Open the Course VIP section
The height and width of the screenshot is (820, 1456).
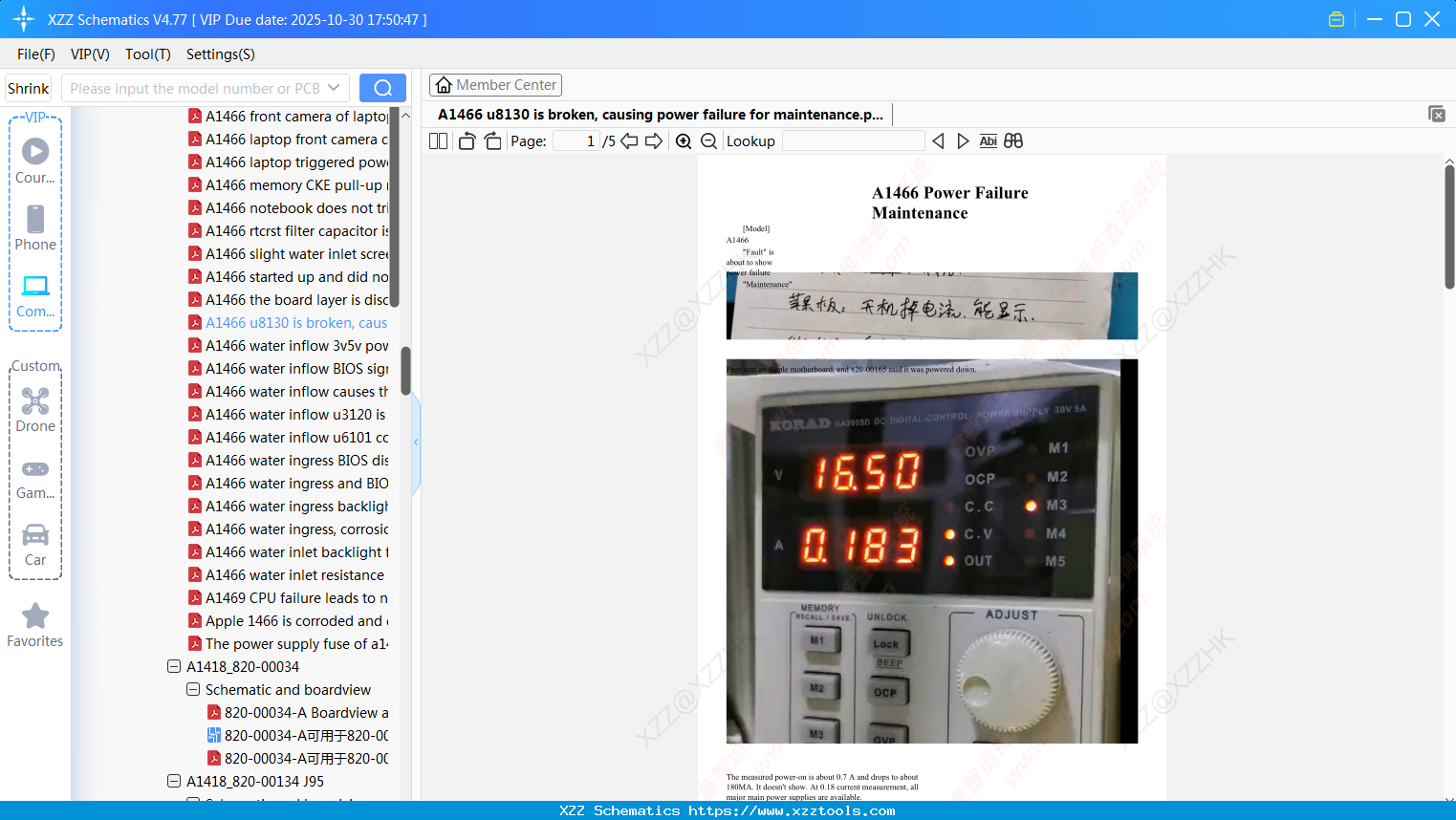[35, 161]
